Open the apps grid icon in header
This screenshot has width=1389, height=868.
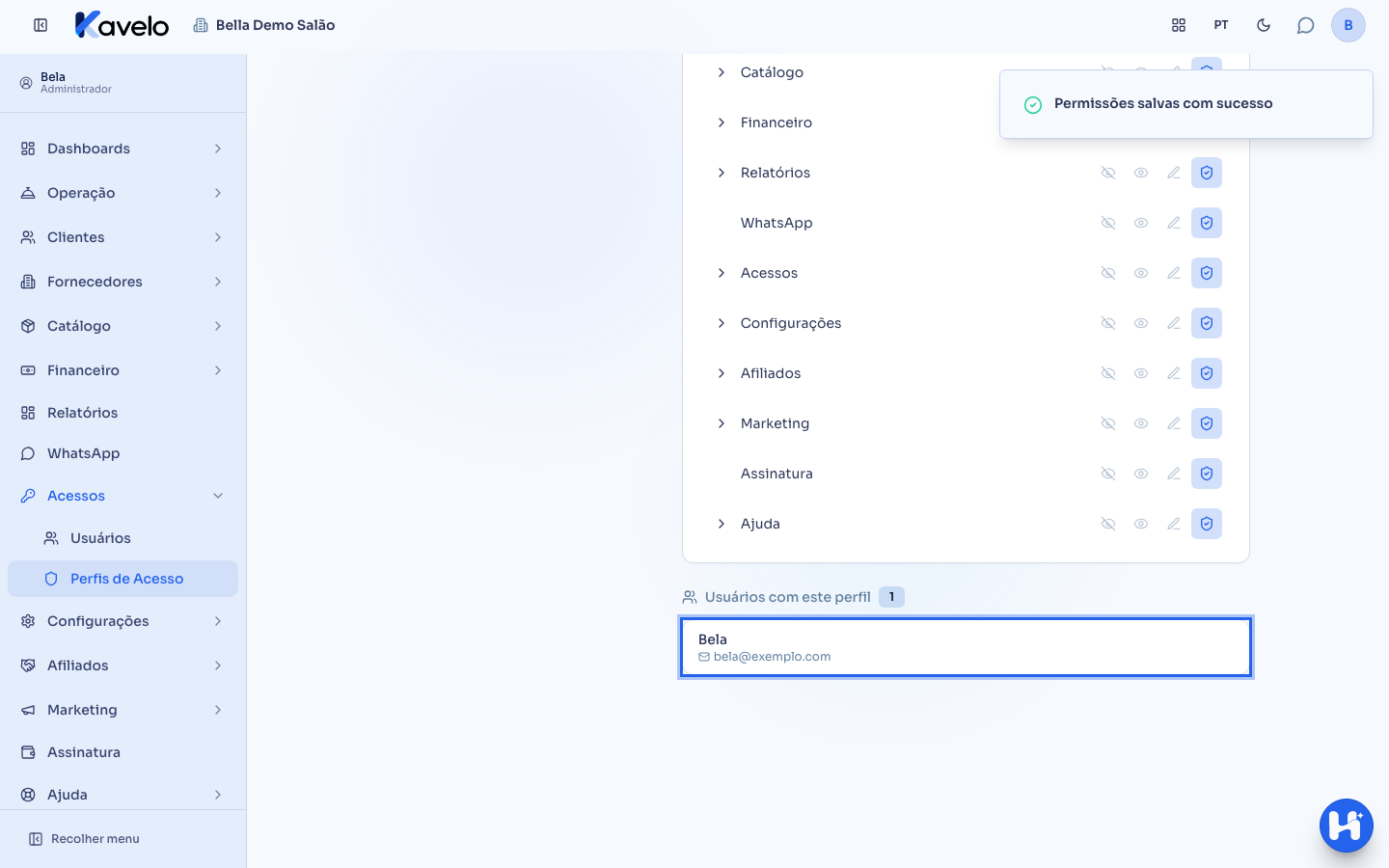click(x=1179, y=25)
